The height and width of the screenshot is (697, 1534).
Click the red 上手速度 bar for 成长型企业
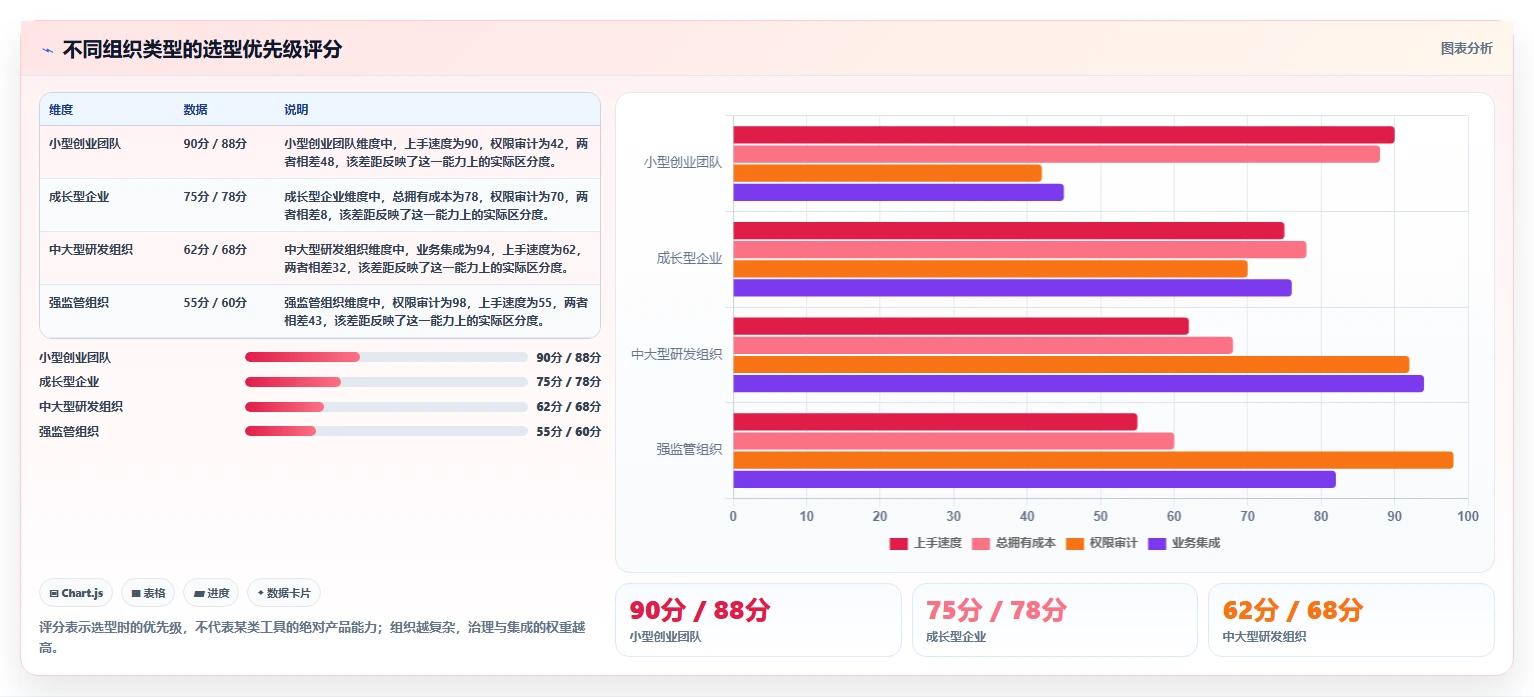click(1008, 231)
